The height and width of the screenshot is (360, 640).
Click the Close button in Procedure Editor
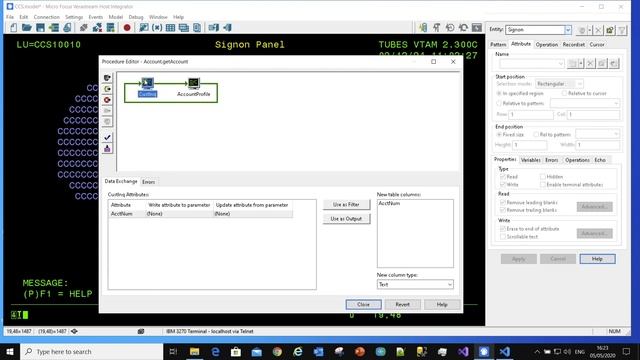pos(363,304)
